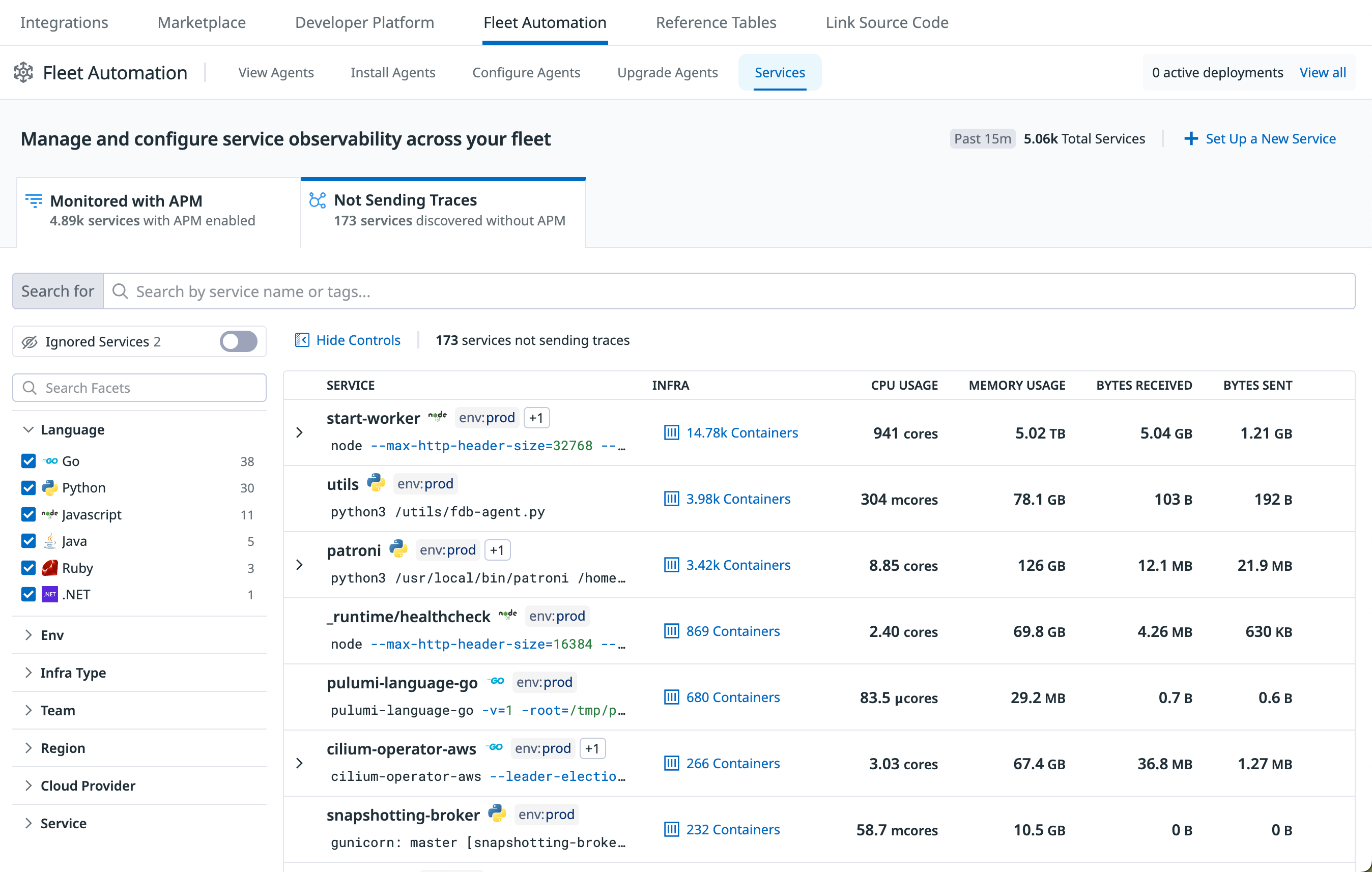Viewport: 1372px width, 872px height.
Task: Uncheck the Ruby language facet checkbox
Action: click(x=28, y=567)
